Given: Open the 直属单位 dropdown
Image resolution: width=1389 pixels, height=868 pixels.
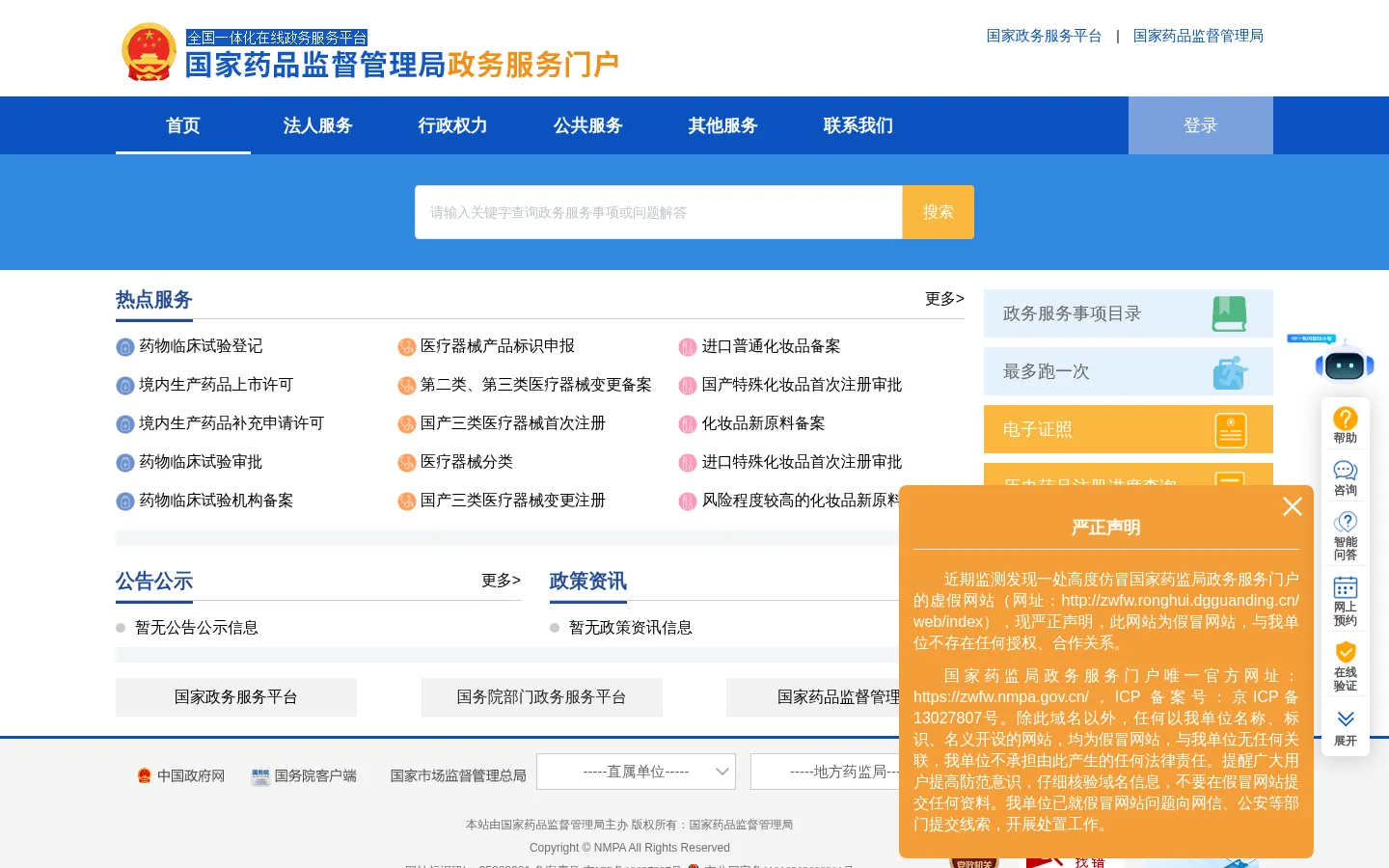Looking at the screenshot, I should coord(637,772).
